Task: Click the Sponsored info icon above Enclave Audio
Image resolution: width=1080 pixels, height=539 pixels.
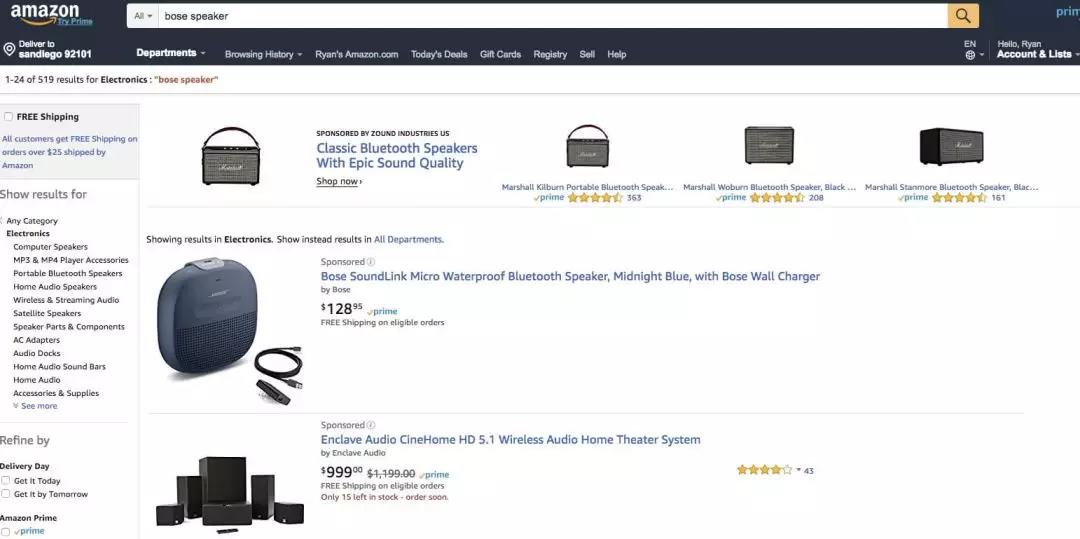Action: (371, 425)
